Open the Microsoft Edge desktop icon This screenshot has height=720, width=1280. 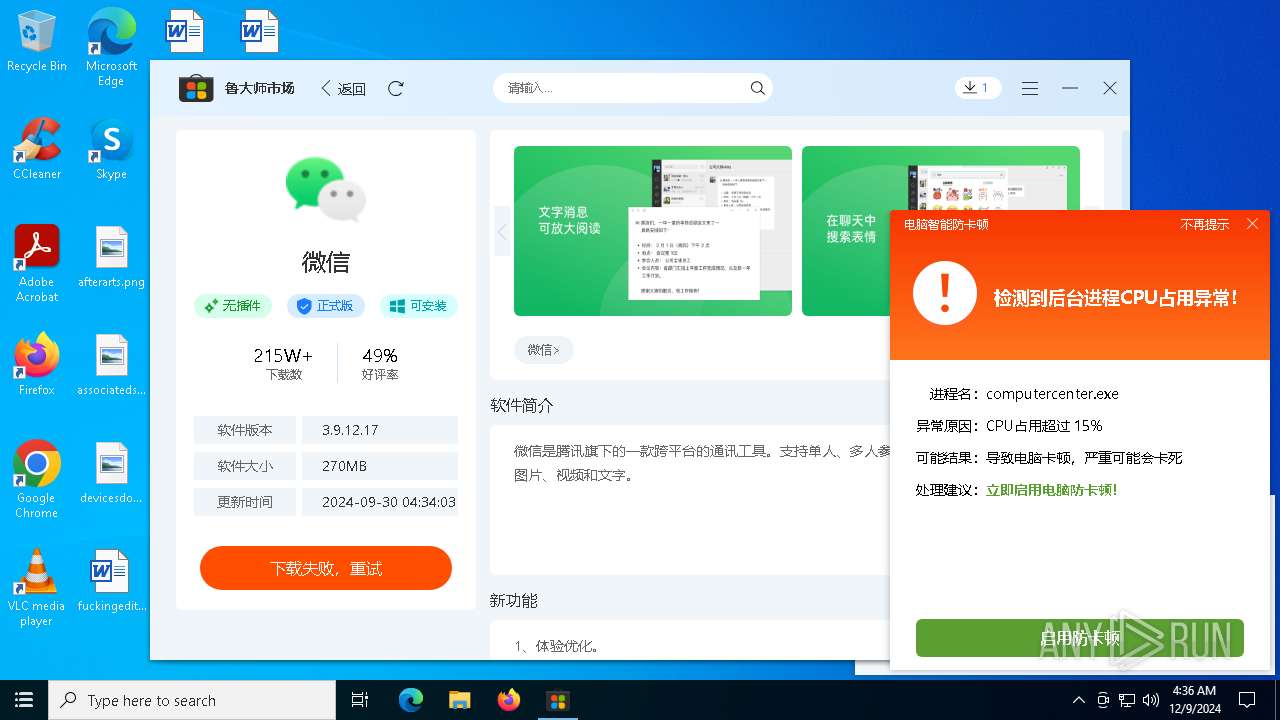click(x=111, y=47)
